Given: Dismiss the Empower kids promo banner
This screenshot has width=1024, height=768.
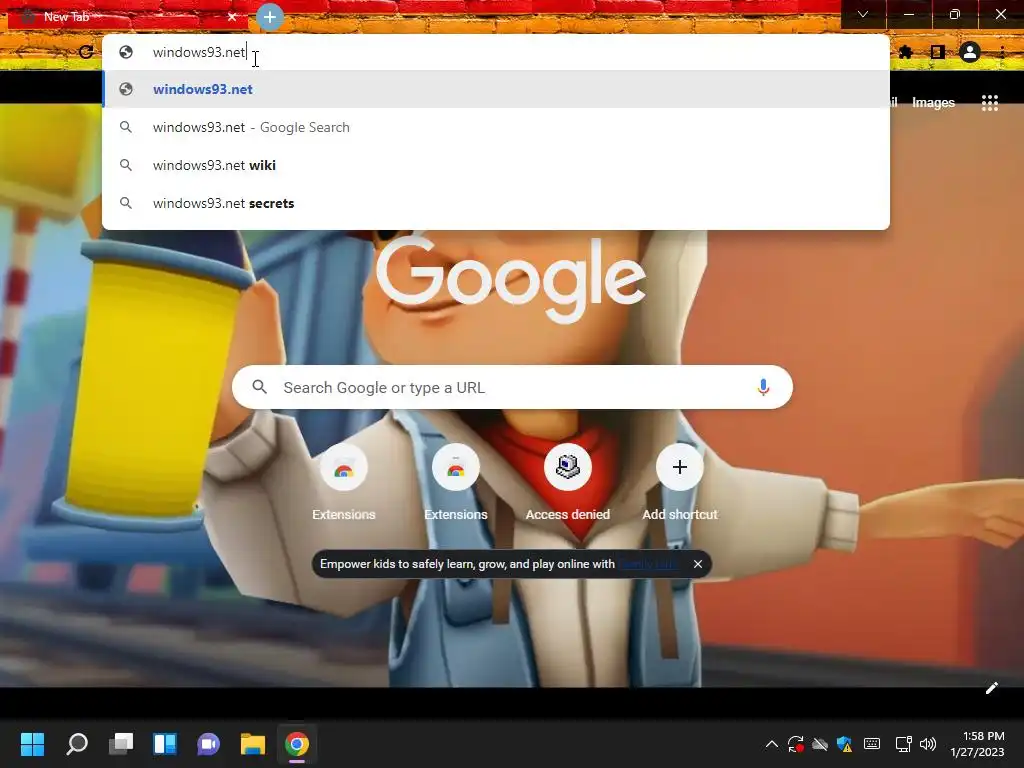Looking at the screenshot, I should coord(697,564).
